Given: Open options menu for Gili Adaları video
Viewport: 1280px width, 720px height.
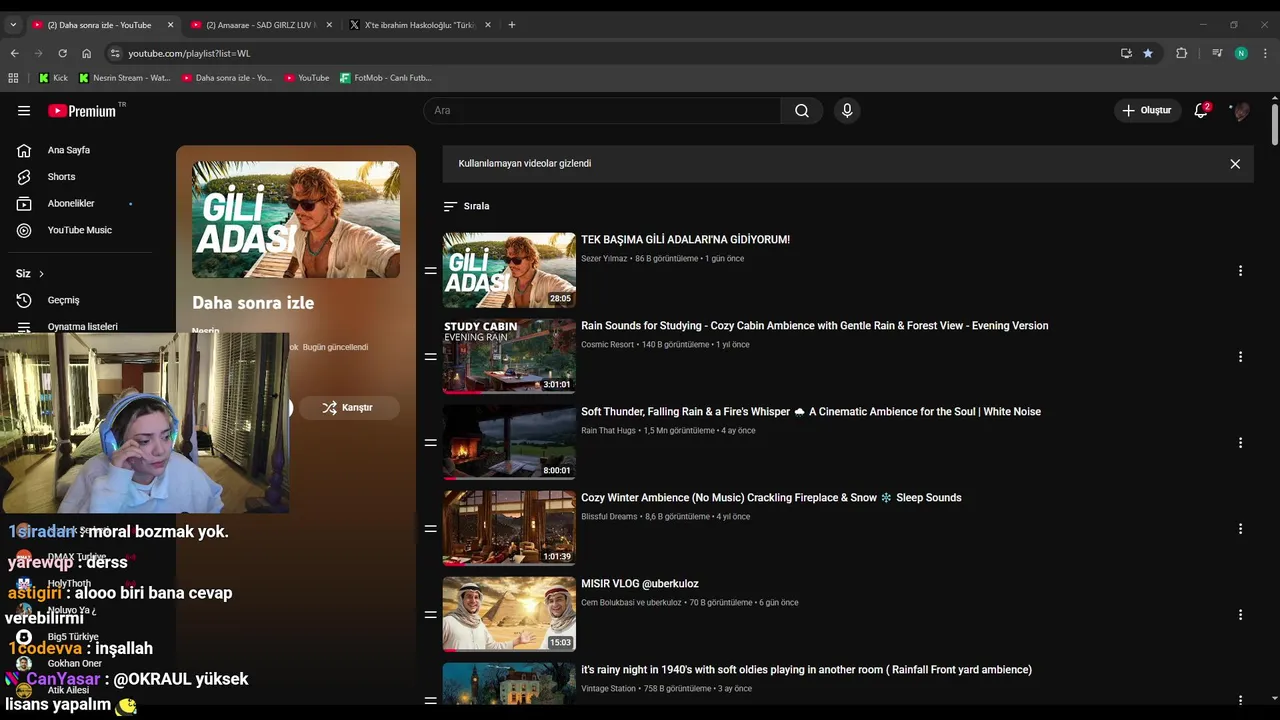Looking at the screenshot, I should coord(1240,271).
